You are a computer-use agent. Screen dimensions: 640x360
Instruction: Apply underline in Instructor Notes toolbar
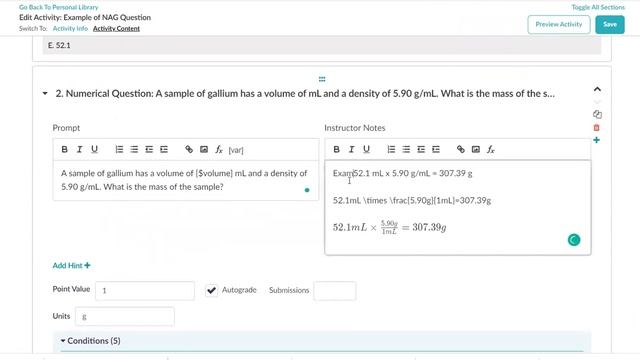(x=366, y=149)
